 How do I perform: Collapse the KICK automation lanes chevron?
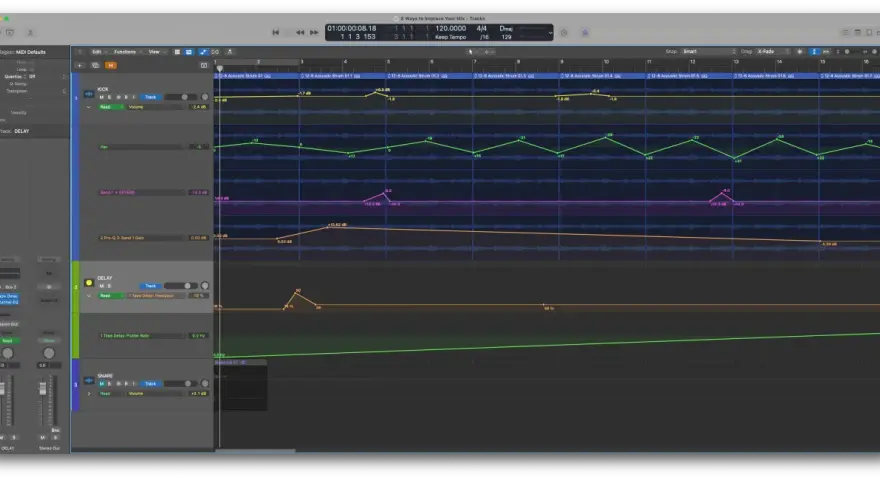(x=89, y=107)
